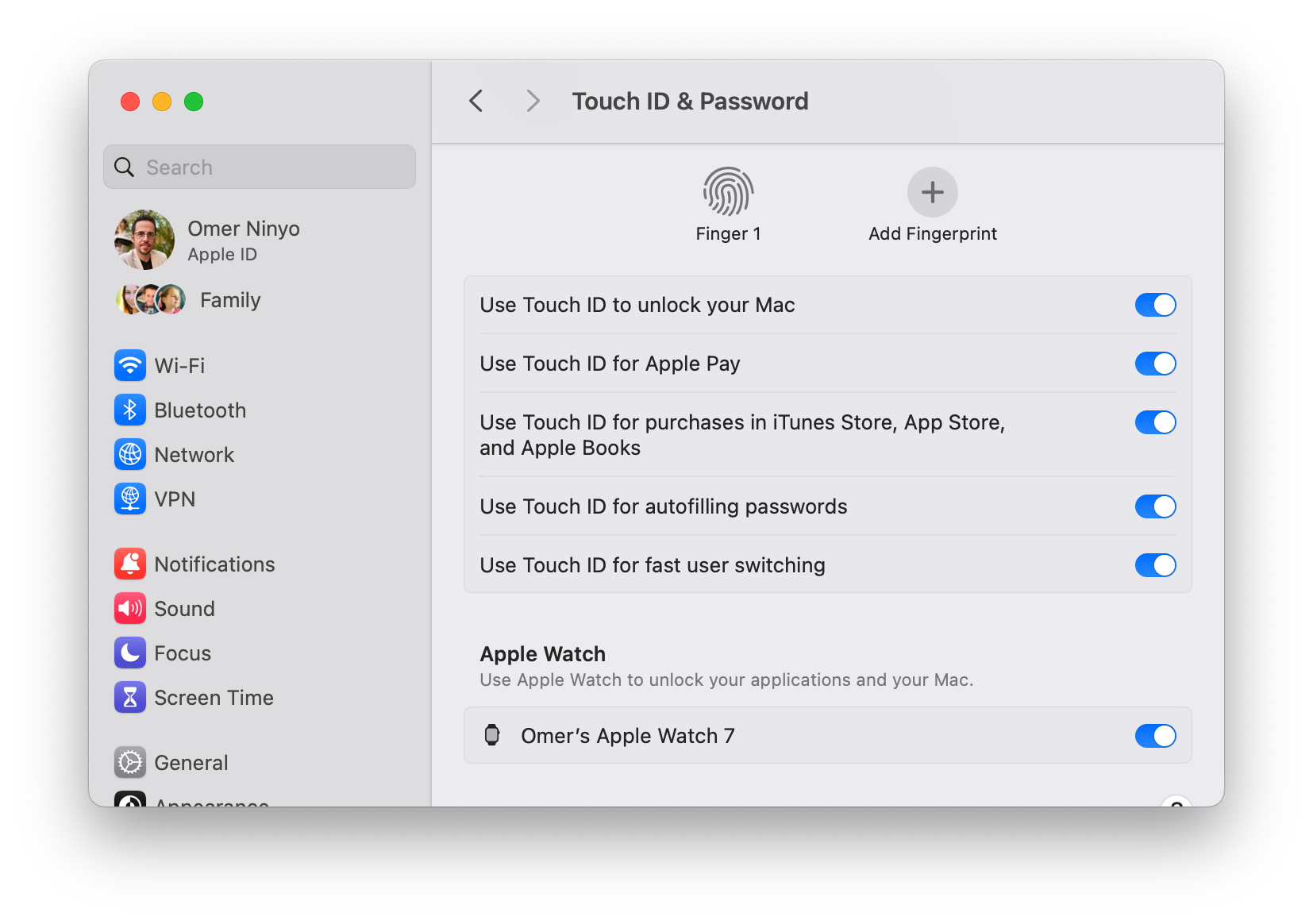Minimize the System Settings window
Viewport: 1313px width, 924px height.
[x=162, y=102]
